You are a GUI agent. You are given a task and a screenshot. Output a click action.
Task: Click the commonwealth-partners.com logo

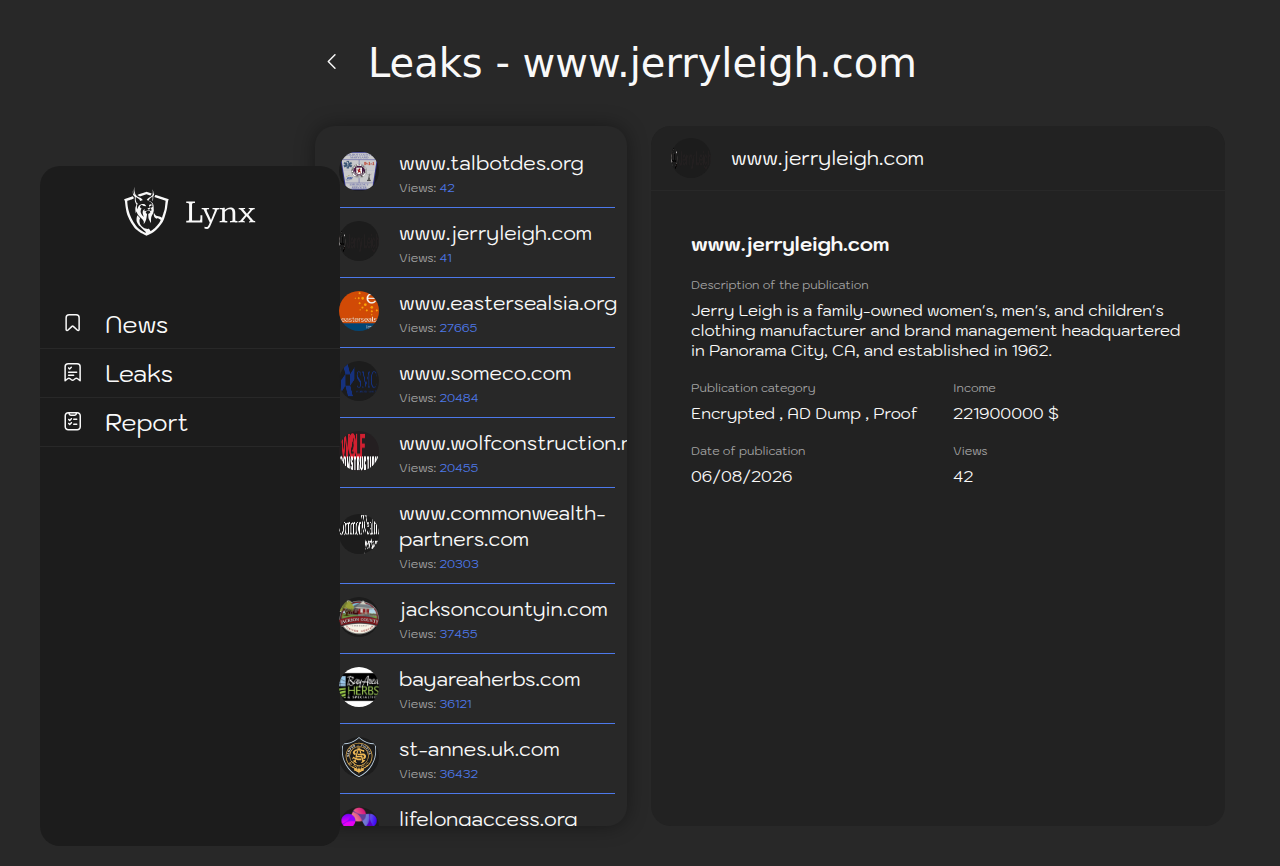(x=359, y=534)
